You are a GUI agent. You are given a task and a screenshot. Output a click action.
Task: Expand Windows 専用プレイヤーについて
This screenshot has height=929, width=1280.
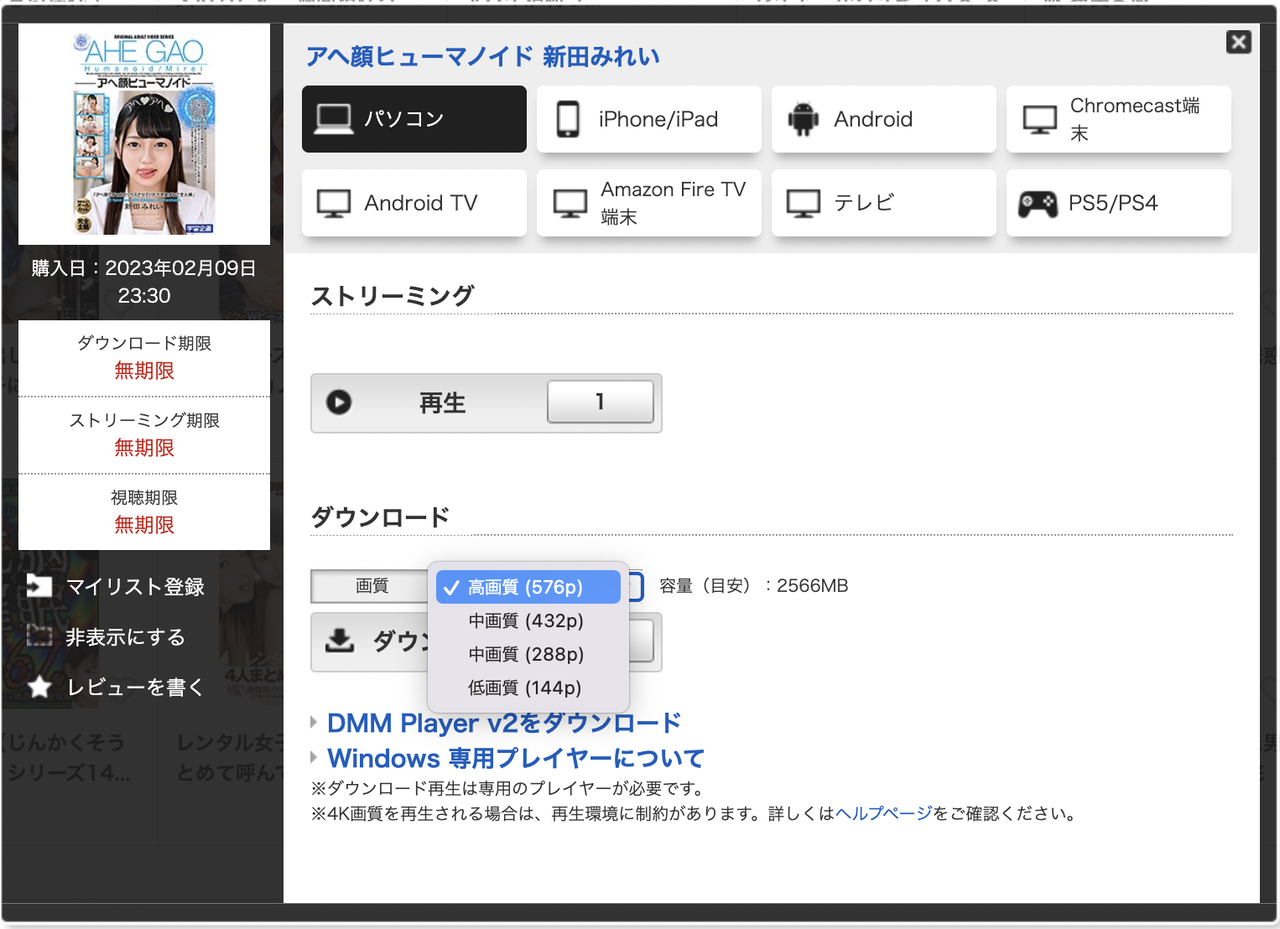click(516, 758)
